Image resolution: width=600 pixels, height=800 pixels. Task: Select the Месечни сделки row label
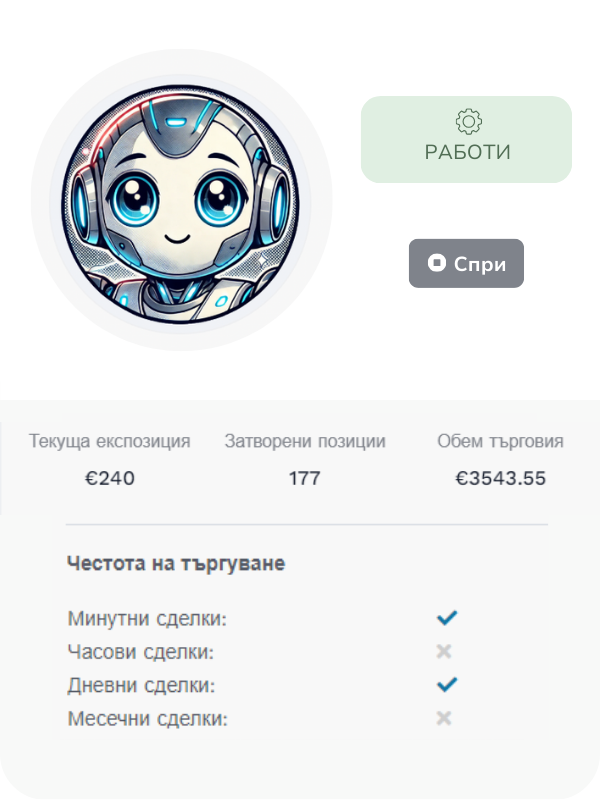(148, 718)
